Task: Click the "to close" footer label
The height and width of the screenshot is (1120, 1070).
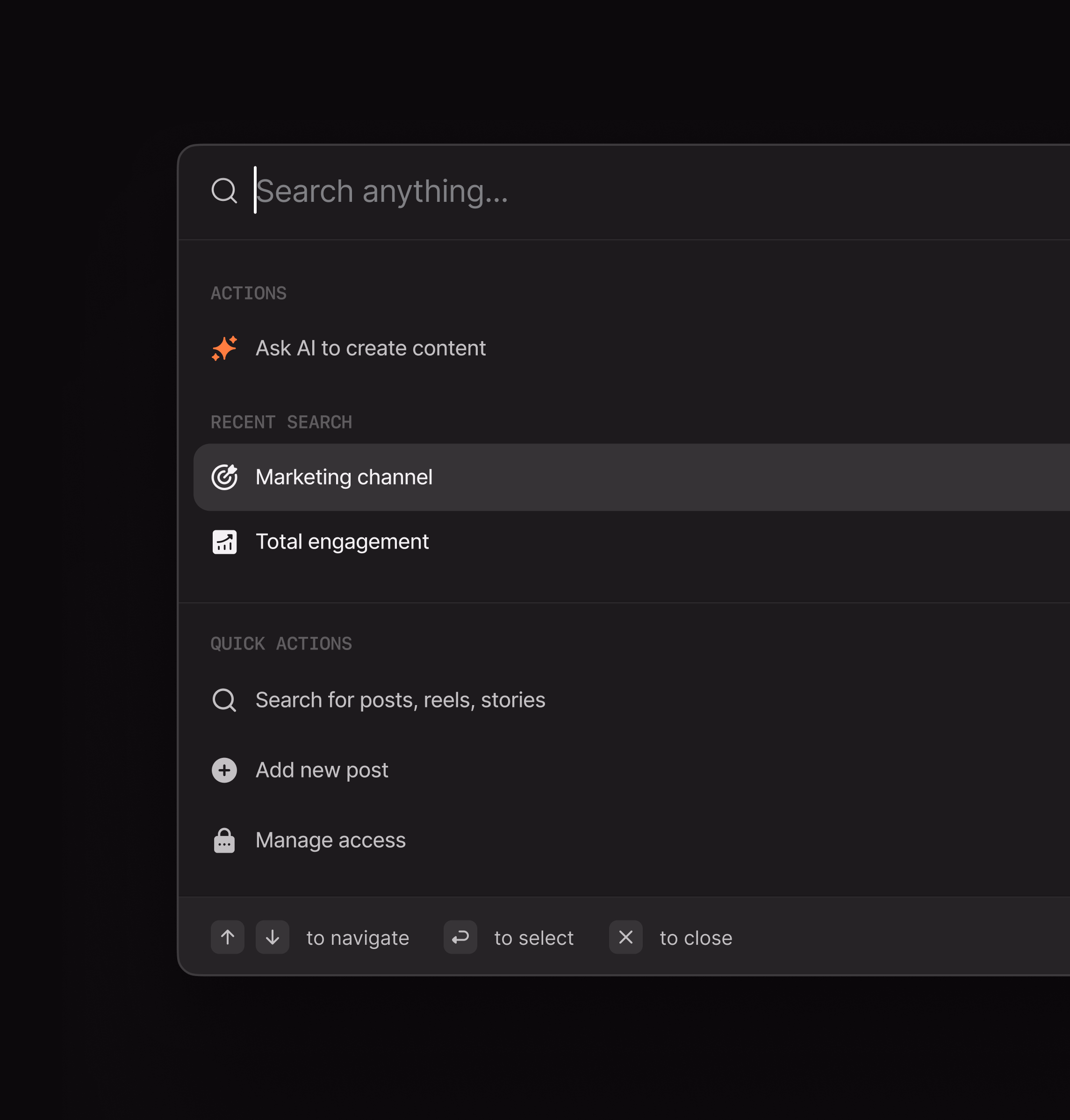Action: [696, 938]
